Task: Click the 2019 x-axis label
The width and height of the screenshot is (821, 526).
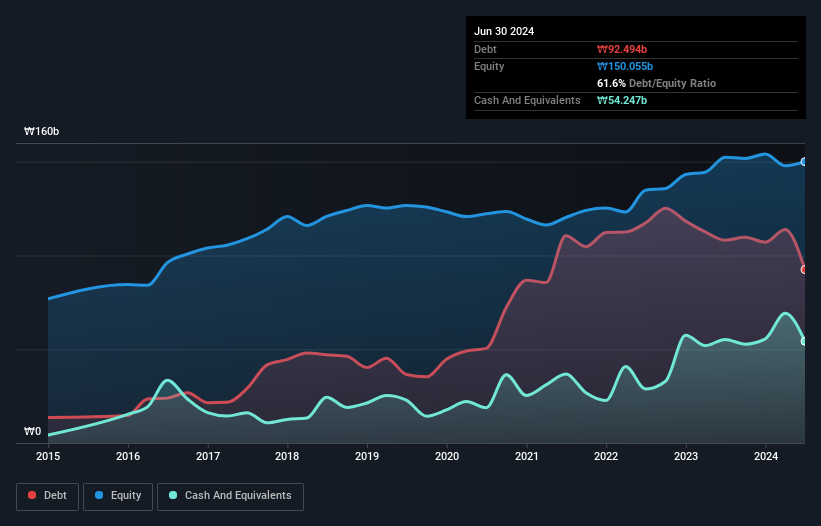Action: (x=367, y=456)
